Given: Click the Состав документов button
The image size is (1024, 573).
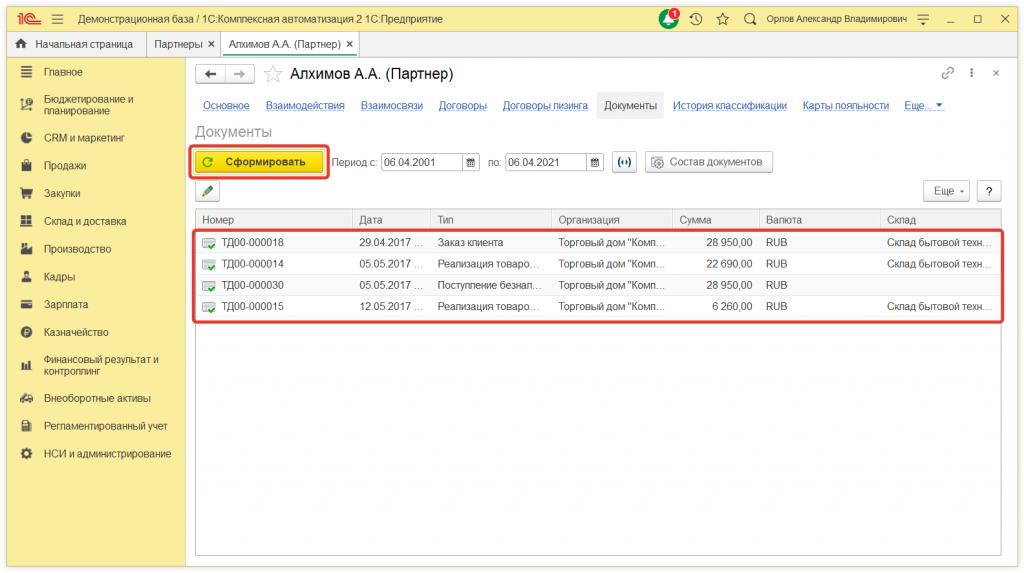Looking at the screenshot, I should click(x=708, y=162).
